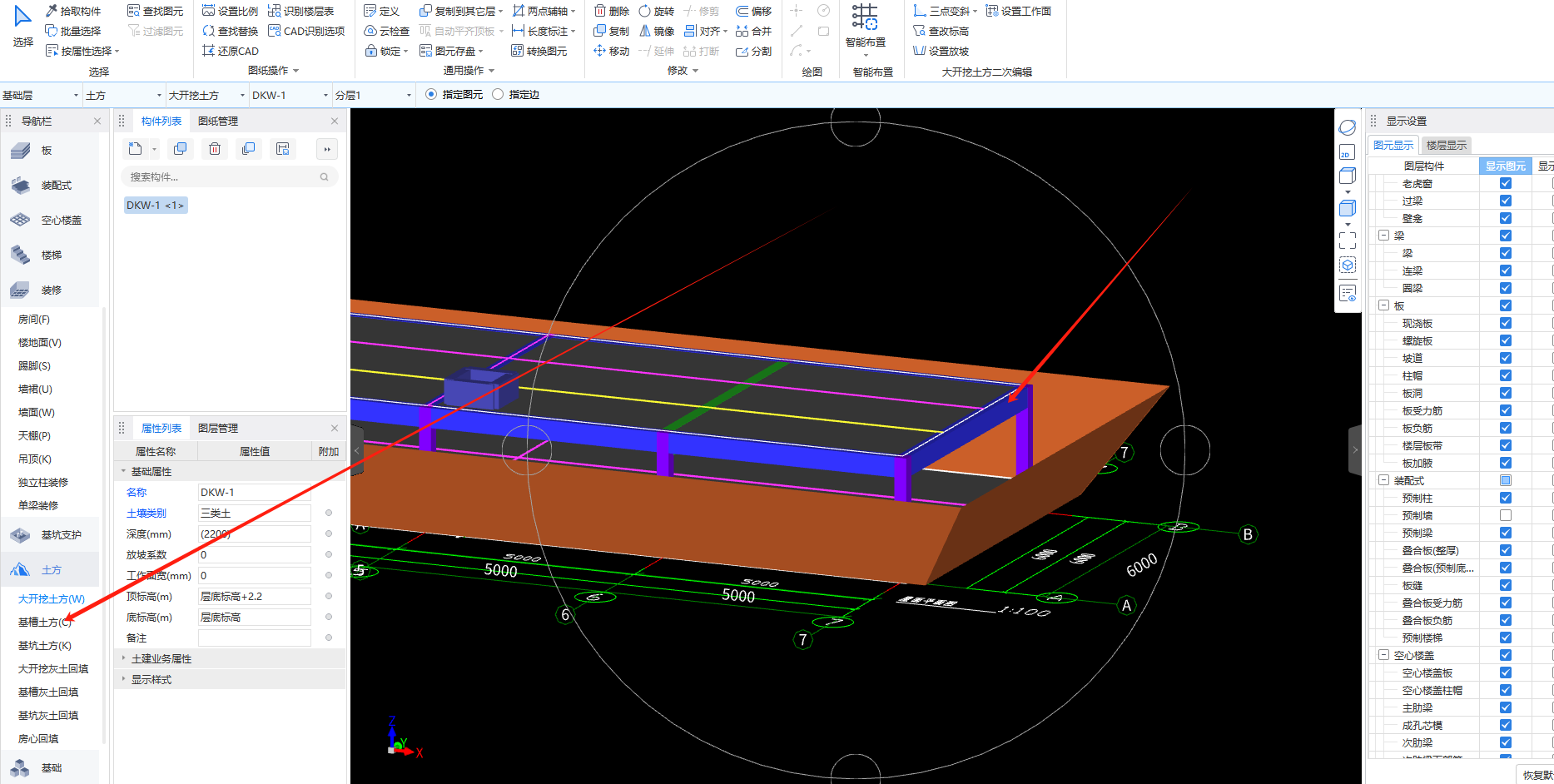The width and height of the screenshot is (1554, 784).
Task: Click new component icon in 构件列表
Action: (136, 149)
